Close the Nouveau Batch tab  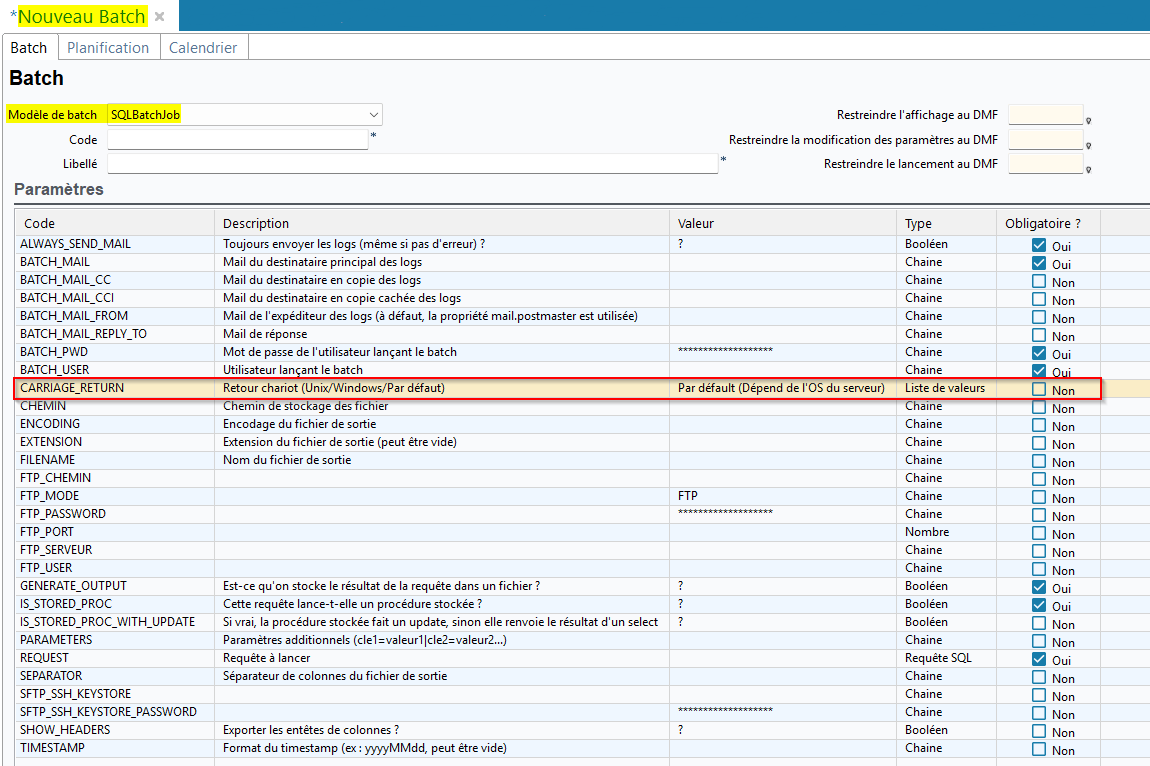[159, 16]
